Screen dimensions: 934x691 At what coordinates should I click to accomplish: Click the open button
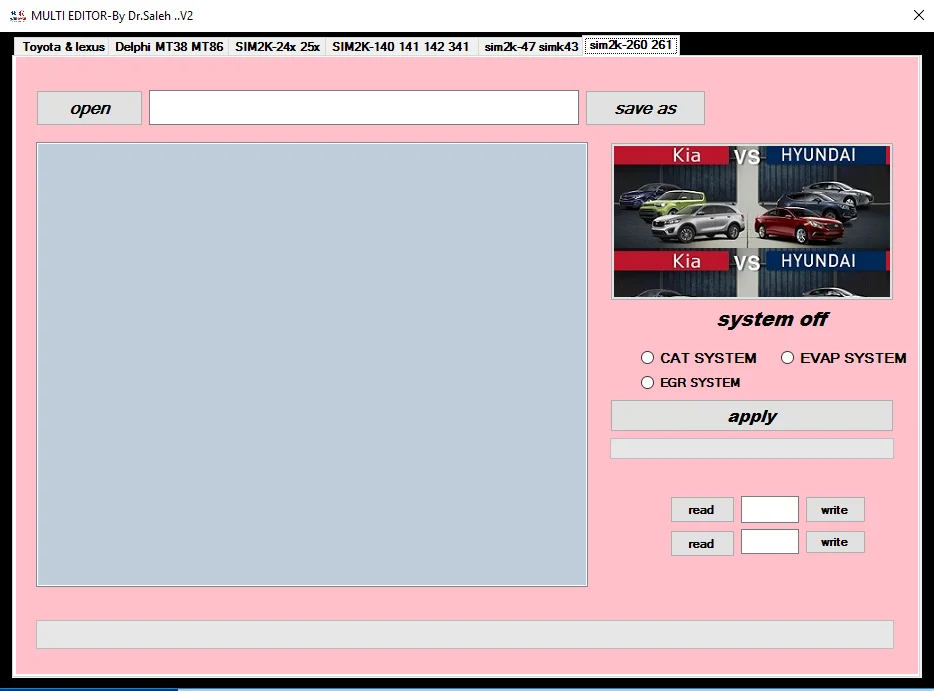point(89,108)
